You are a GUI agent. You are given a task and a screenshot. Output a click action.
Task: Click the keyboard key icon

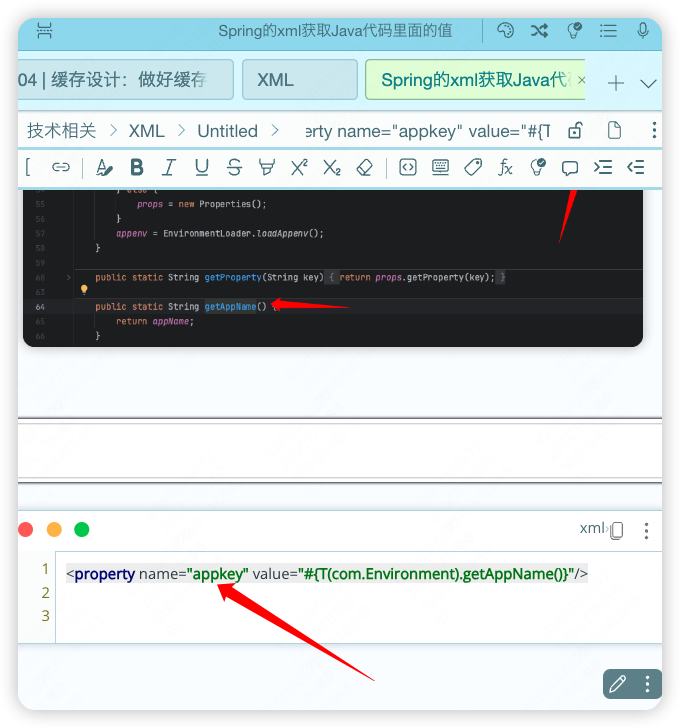point(440,167)
